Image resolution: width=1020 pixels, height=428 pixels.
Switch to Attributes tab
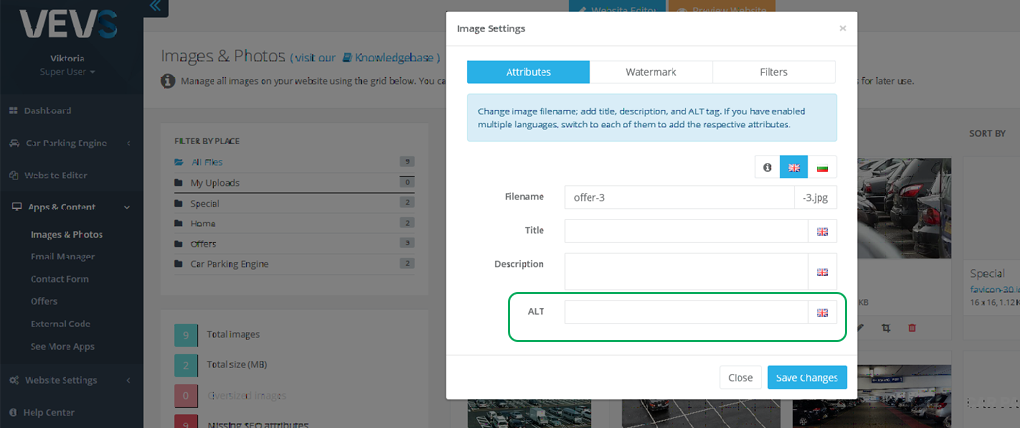[x=528, y=72]
